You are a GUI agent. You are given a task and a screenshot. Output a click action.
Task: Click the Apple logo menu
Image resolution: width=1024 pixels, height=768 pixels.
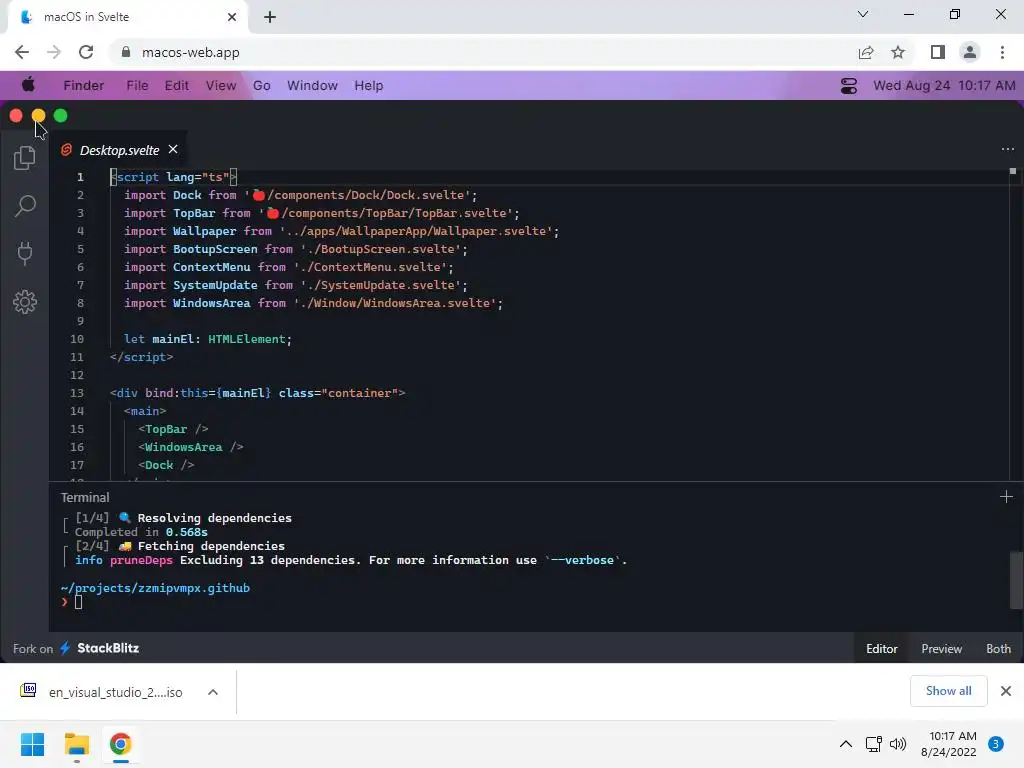pyautogui.click(x=28, y=85)
